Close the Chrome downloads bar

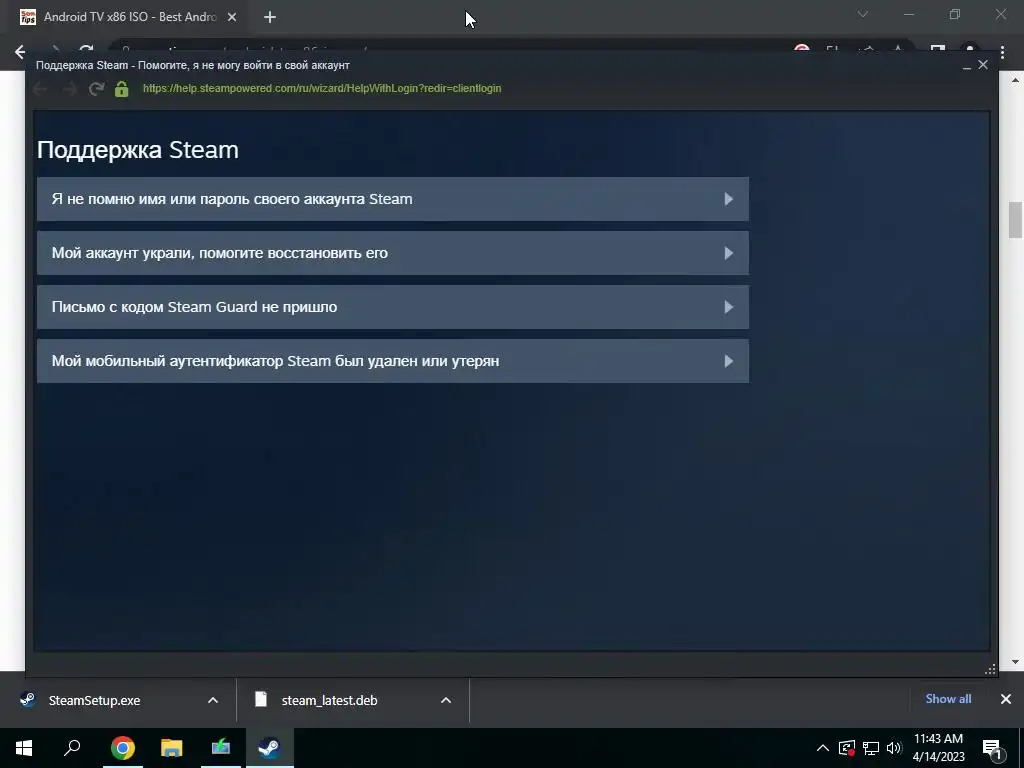tap(1006, 699)
